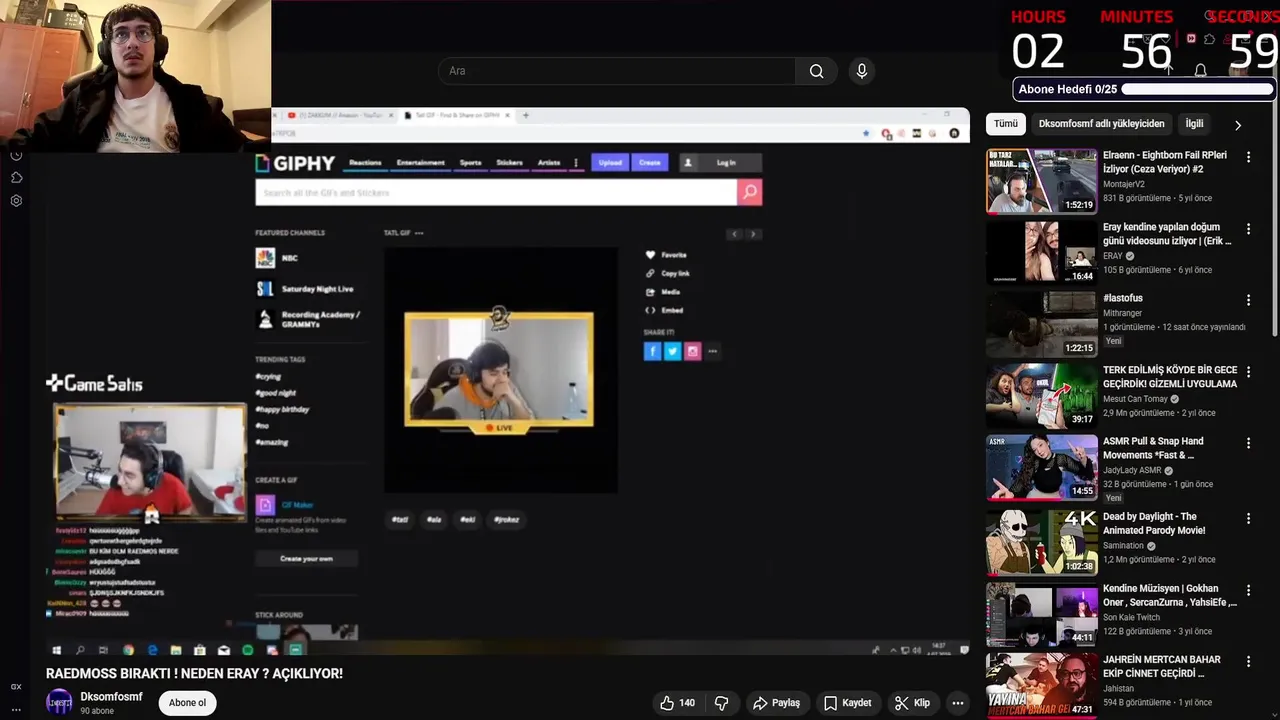Select the Tümü filter chip

coord(1006,124)
